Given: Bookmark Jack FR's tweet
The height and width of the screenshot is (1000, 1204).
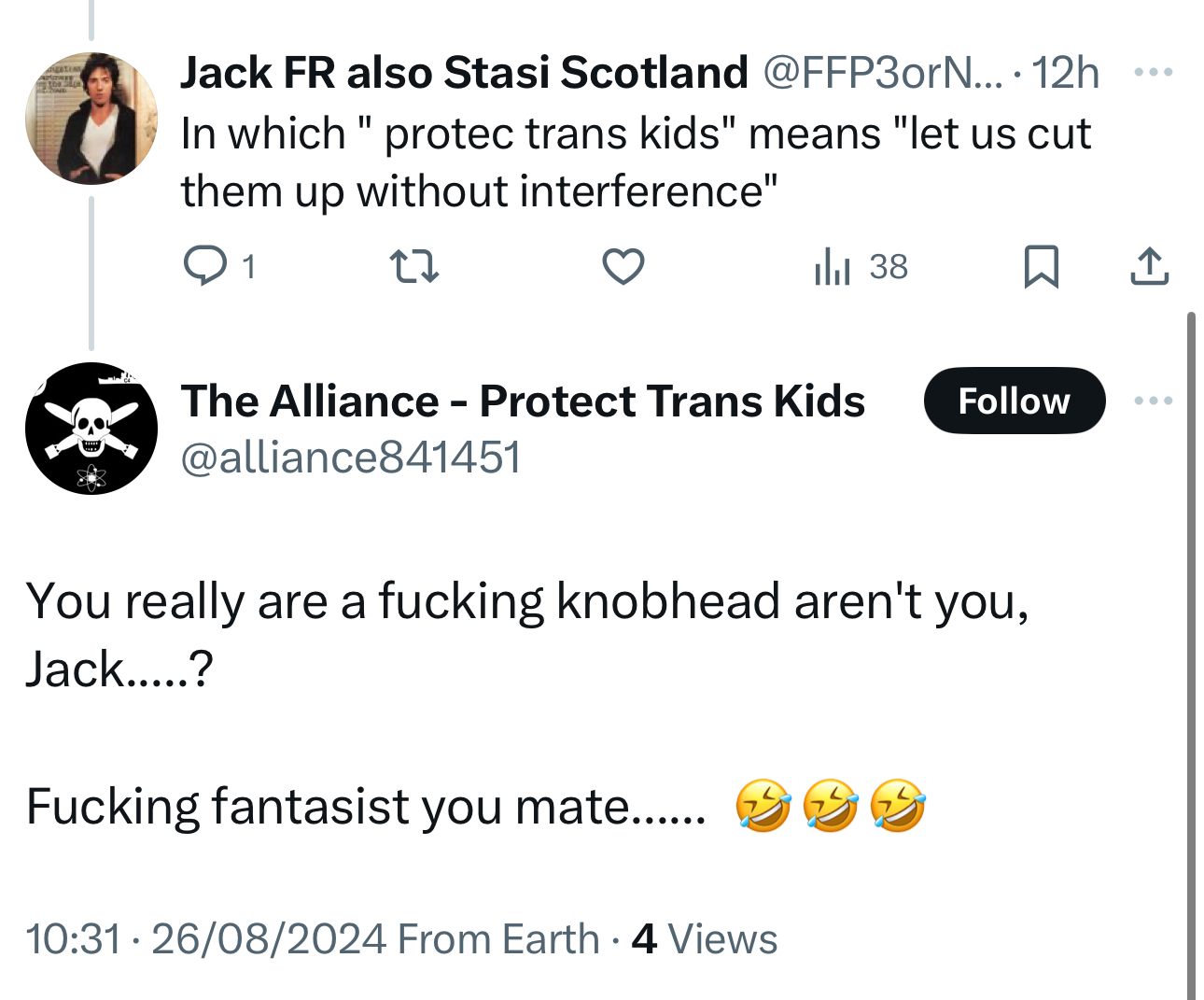Looking at the screenshot, I should [x=1041, y=268].
